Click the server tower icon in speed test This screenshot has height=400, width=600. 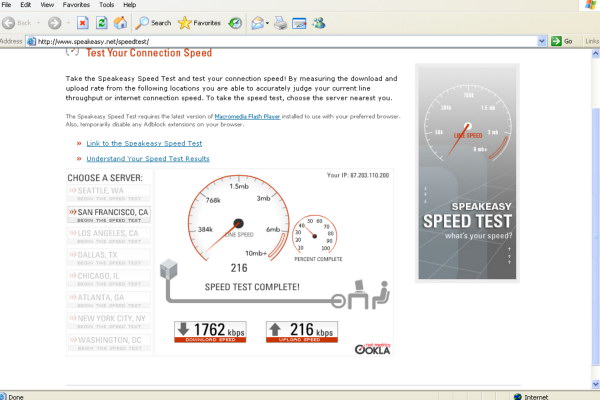click(x=168, y=269)
